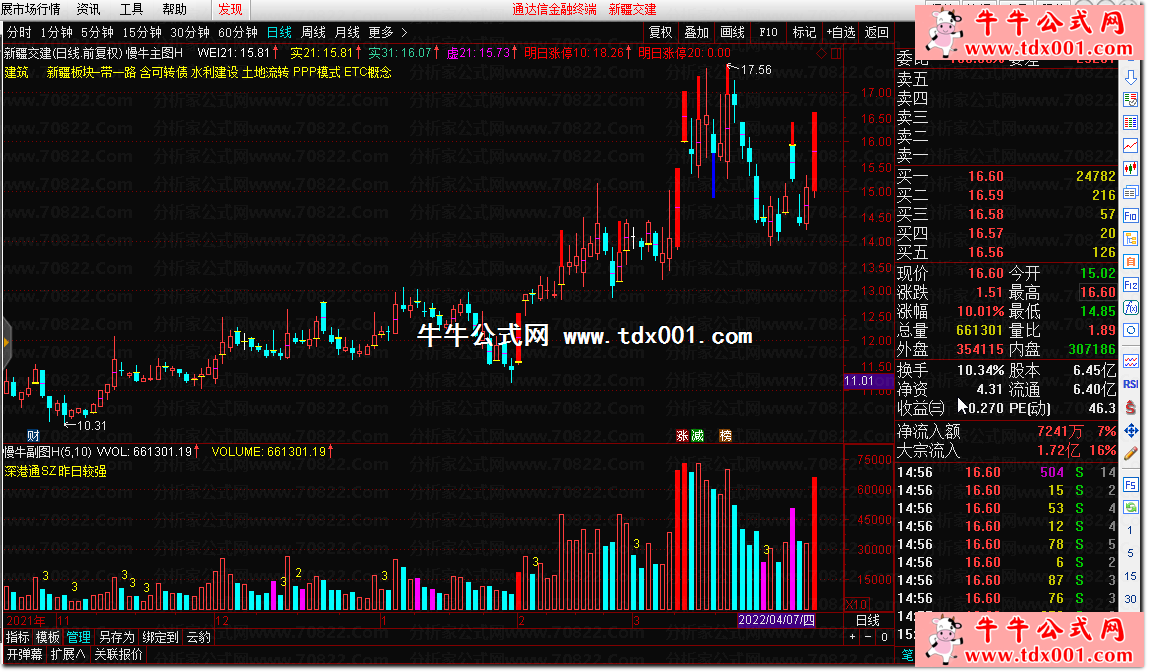The image size is (1149, 672).
Task: Click the 画线 draw line button
Action: tap(732, 32)
